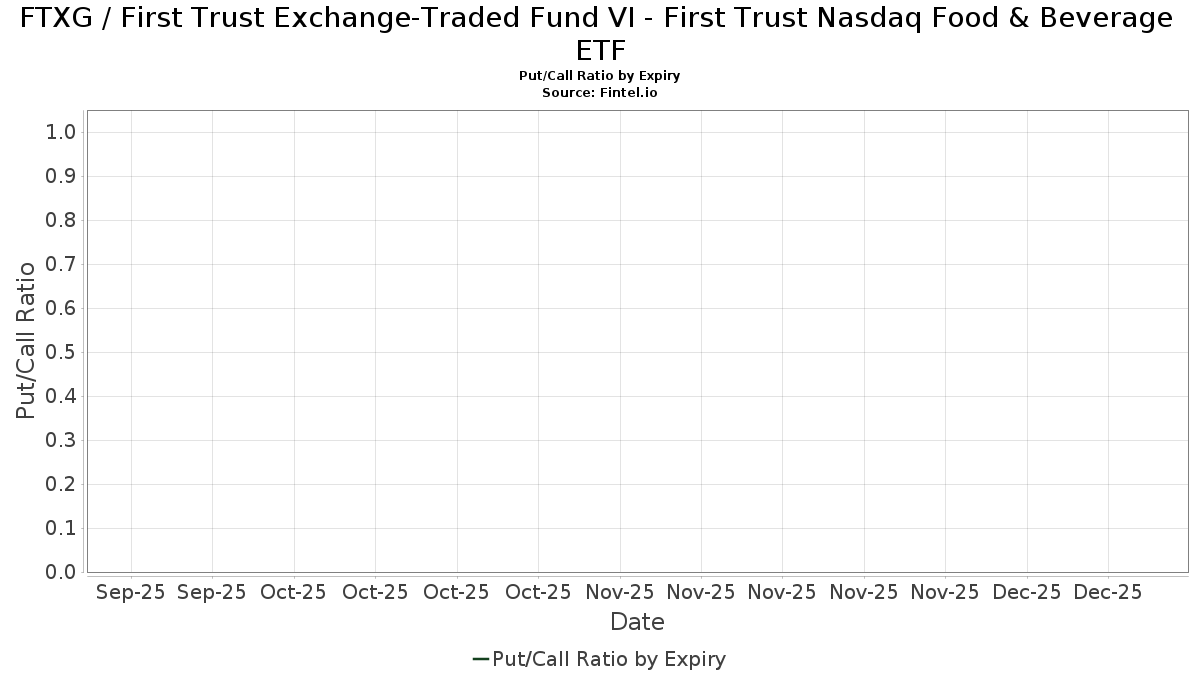Click the first Oct-25 x-axis label

(293, 592)
